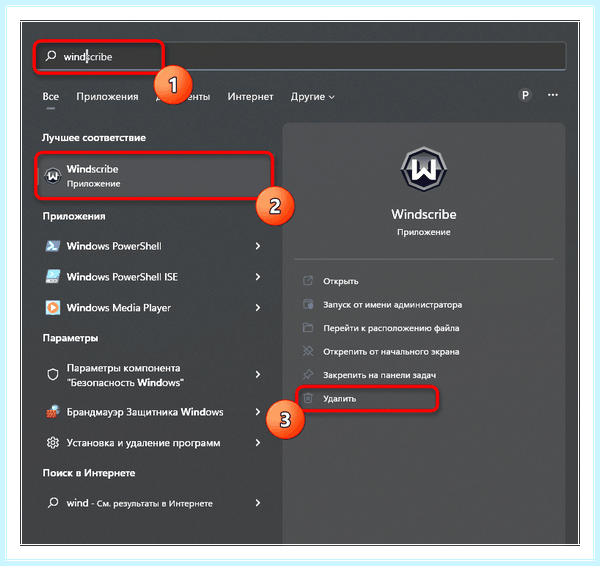Click the Windscribe title in details pane

[424, 214]
